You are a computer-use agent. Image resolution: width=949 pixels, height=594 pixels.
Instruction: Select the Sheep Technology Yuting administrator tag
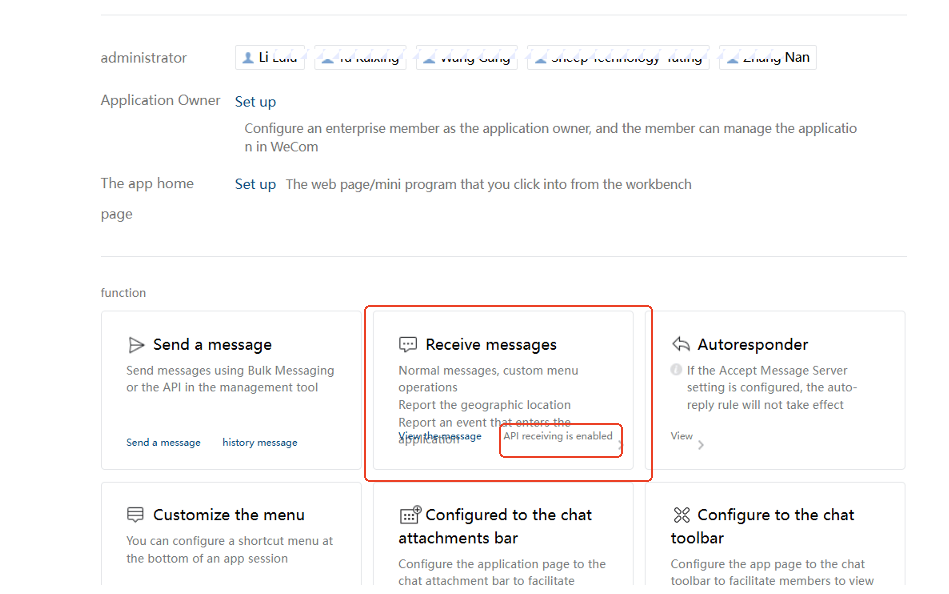pyautogui.click(x=618, y=58)
